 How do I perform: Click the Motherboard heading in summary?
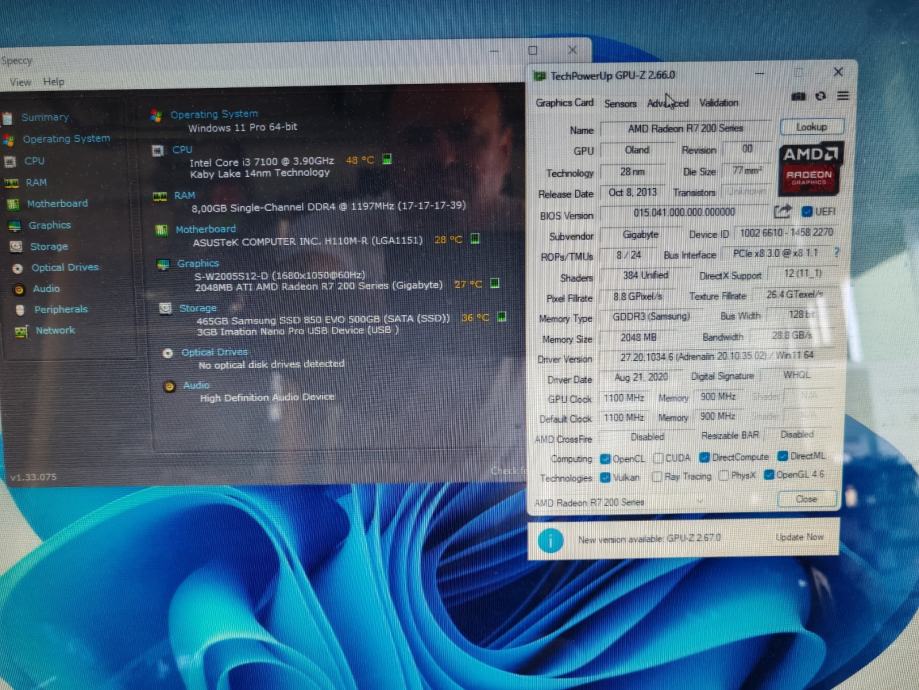point(206,229)
